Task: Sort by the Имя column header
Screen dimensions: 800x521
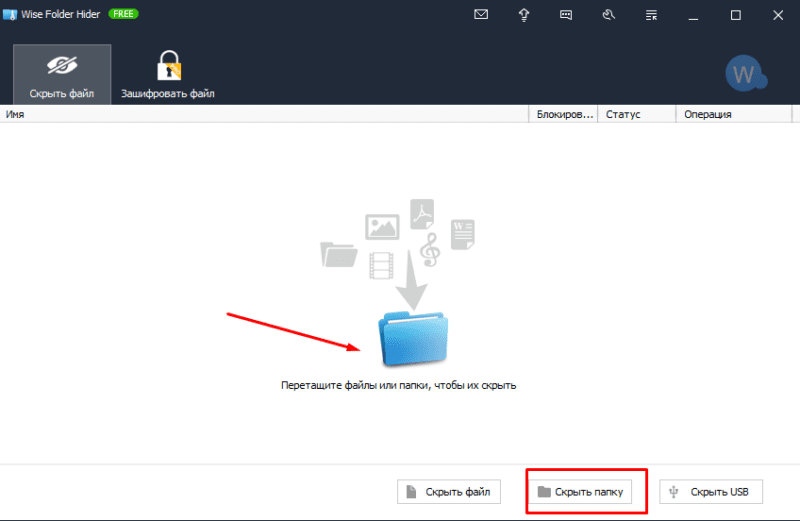Action: [x=264, y=114]
